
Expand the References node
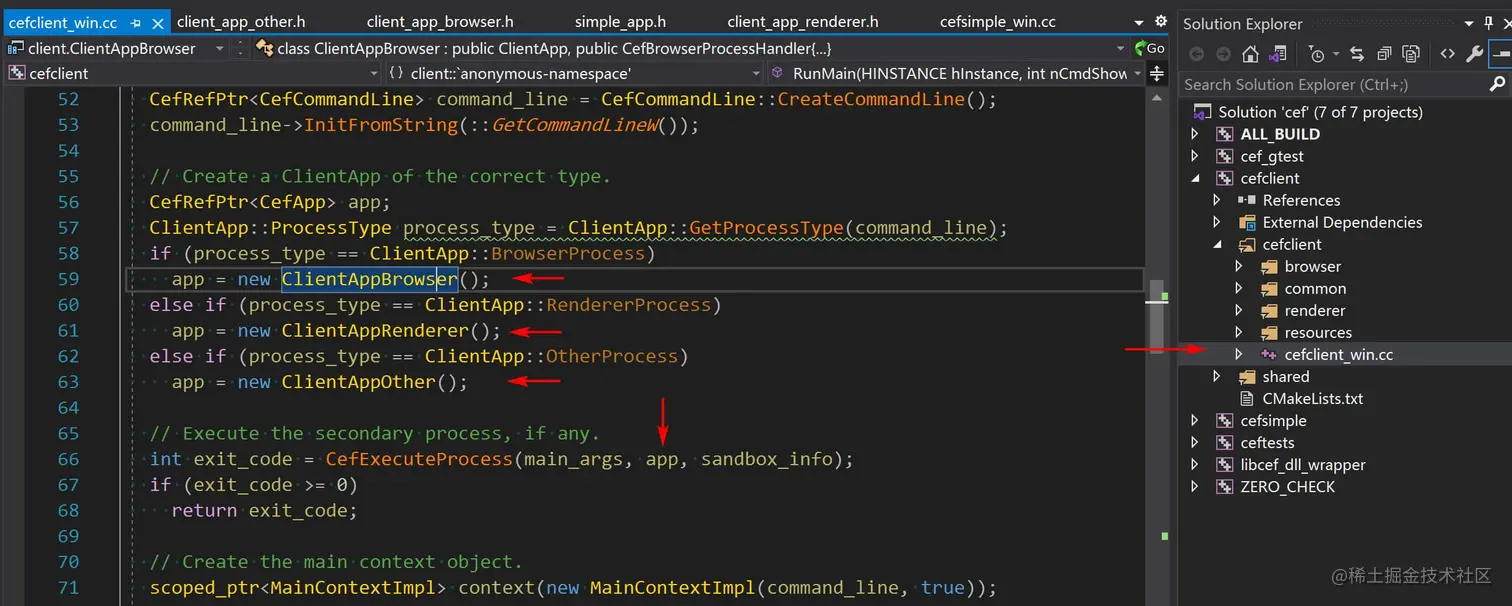(x=1217, y=200)
